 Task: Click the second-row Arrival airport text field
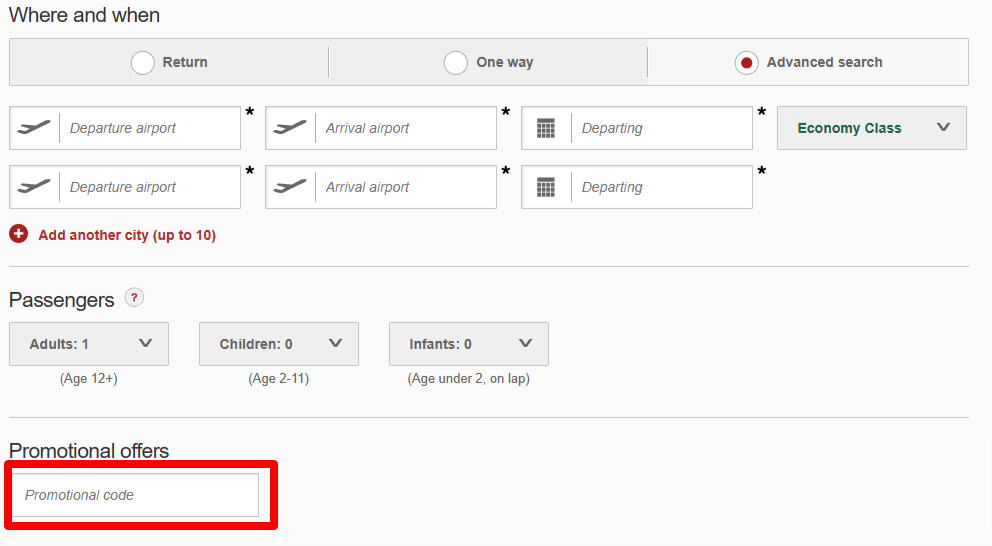click(406, 187)
